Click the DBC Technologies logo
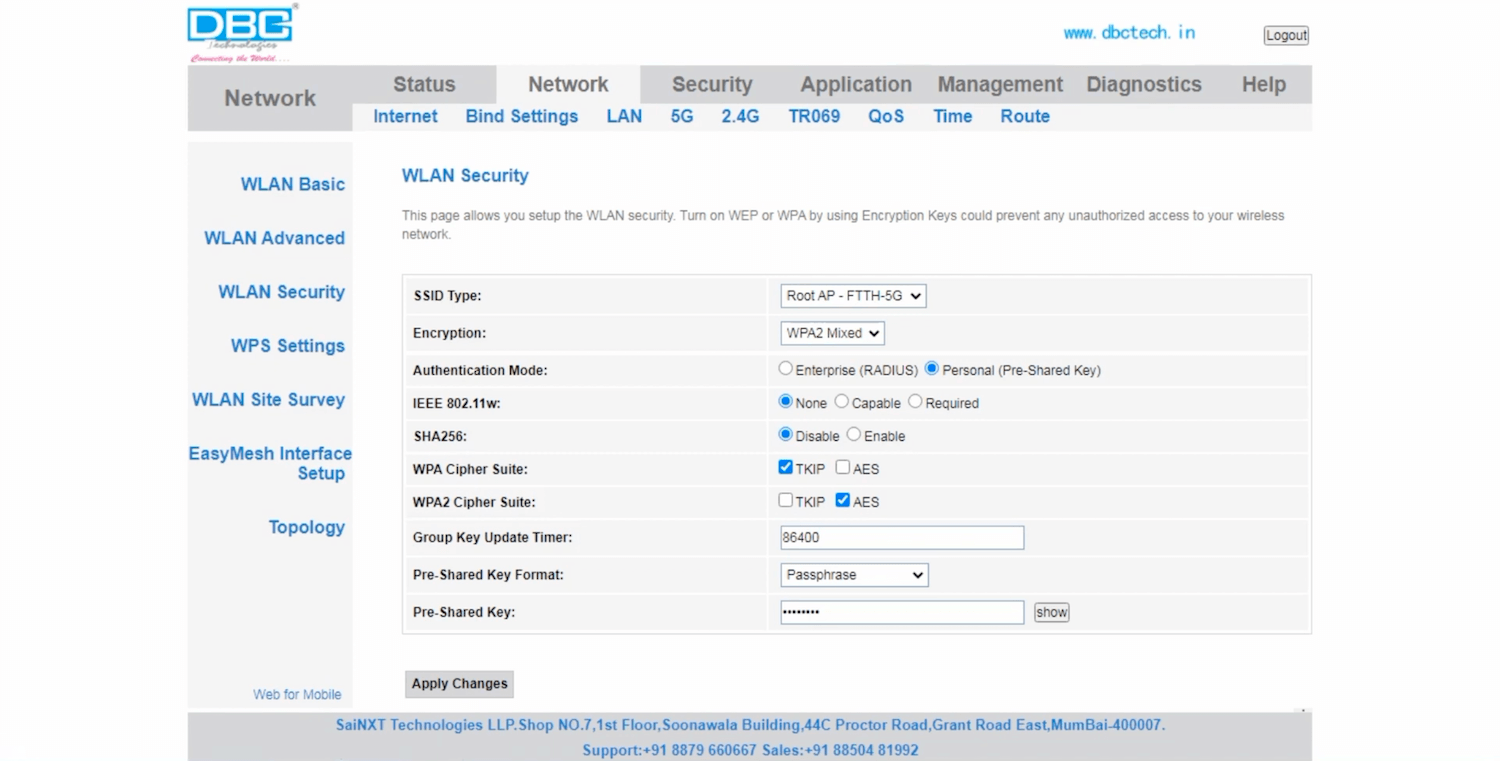The image size is (1500, 761). 241,33
